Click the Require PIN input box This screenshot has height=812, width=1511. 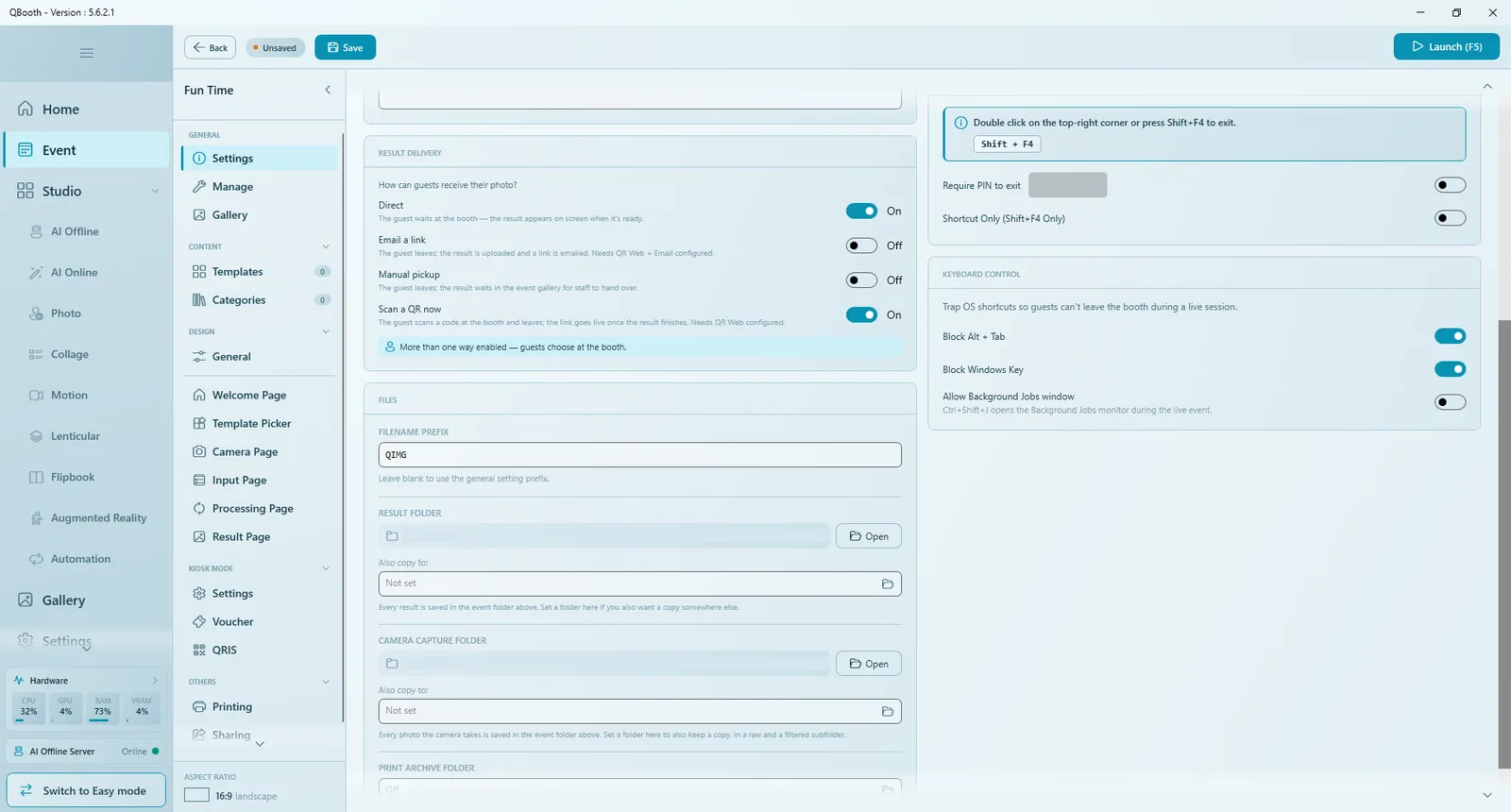point(1067,185)
